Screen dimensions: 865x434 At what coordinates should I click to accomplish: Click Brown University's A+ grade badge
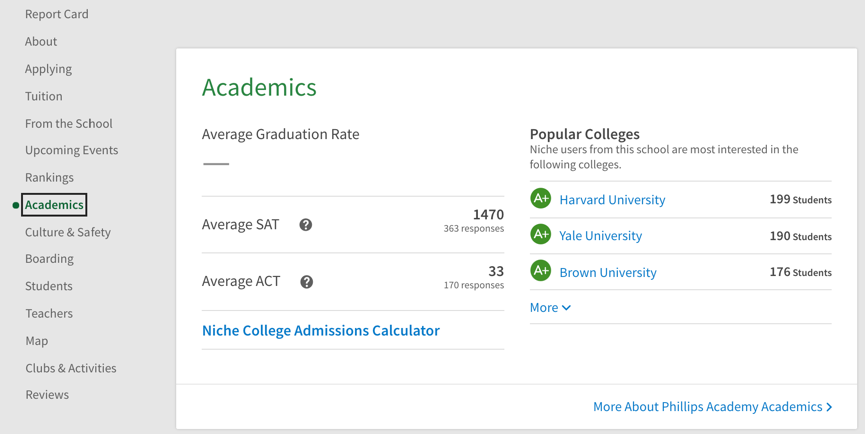541,271
